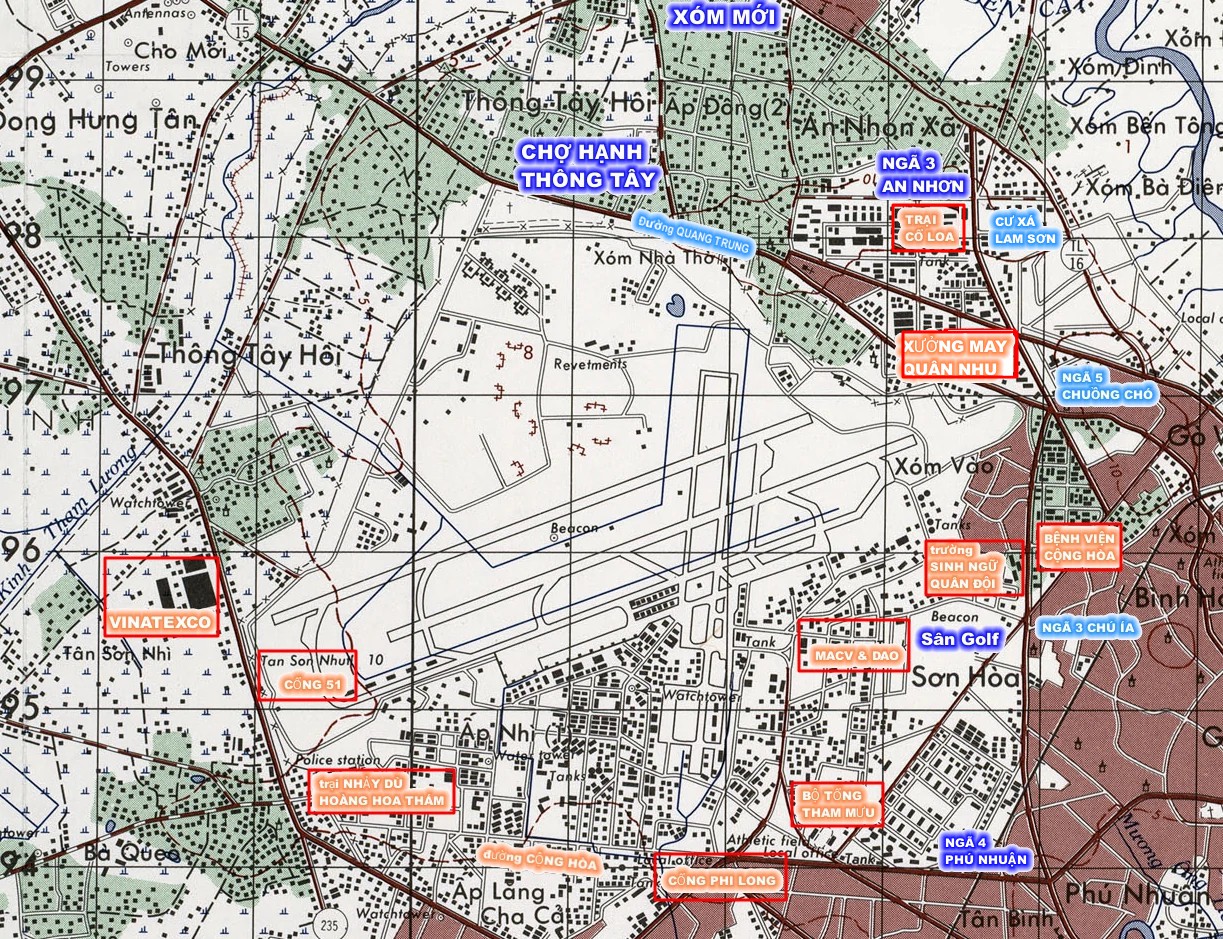The height and width of the screenshot is (939, 1223).
Task: Select the trường SINH NGỮ QUÂN ĐỘI box
Action: point(973,568)
